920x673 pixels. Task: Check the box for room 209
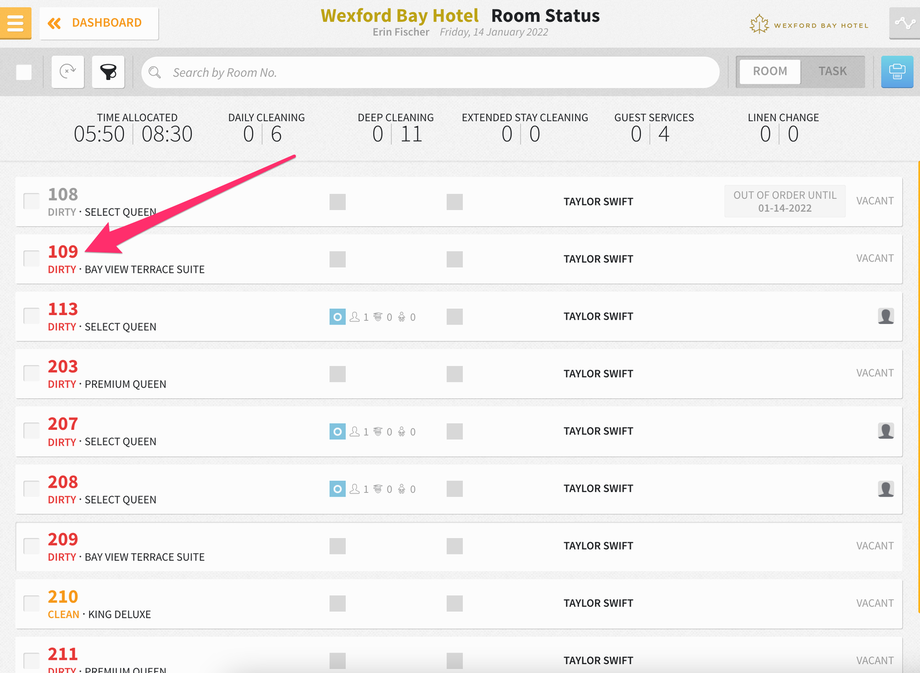[31, 546]
